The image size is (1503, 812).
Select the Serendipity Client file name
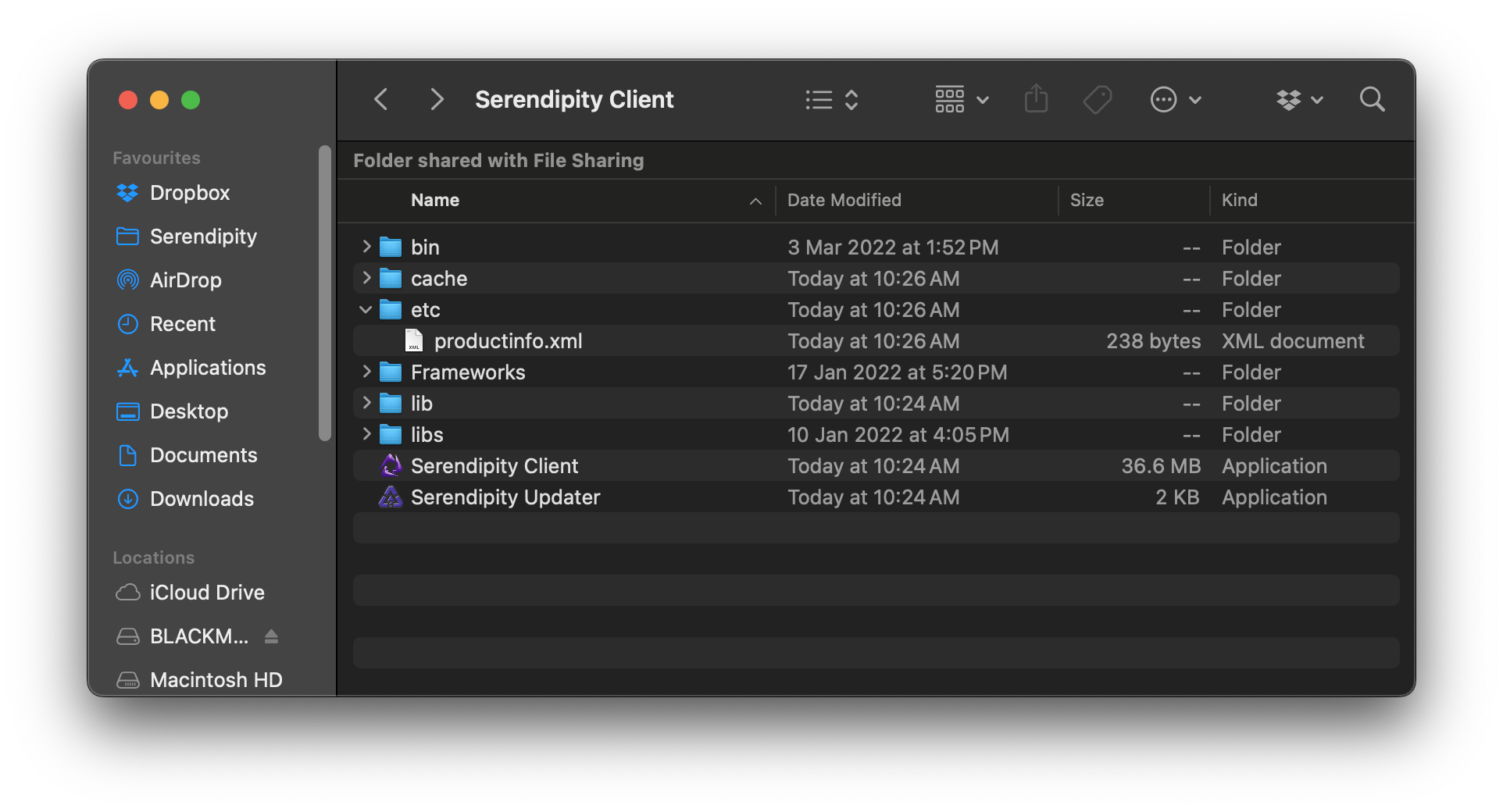coord(494,466)
